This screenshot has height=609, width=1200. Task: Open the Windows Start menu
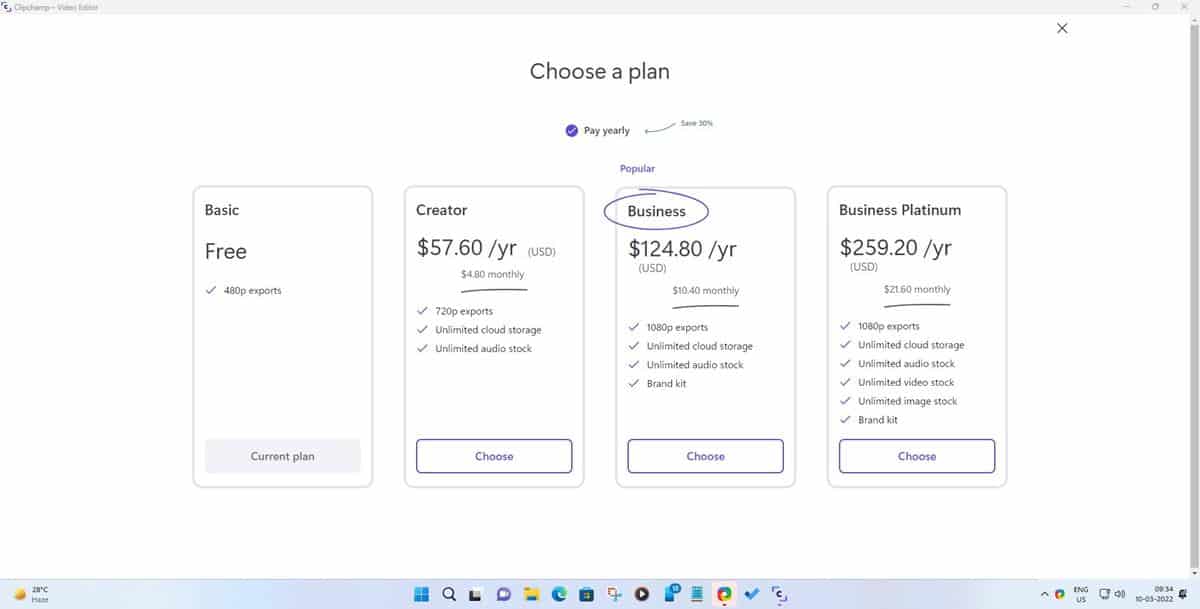pos(421,593)
